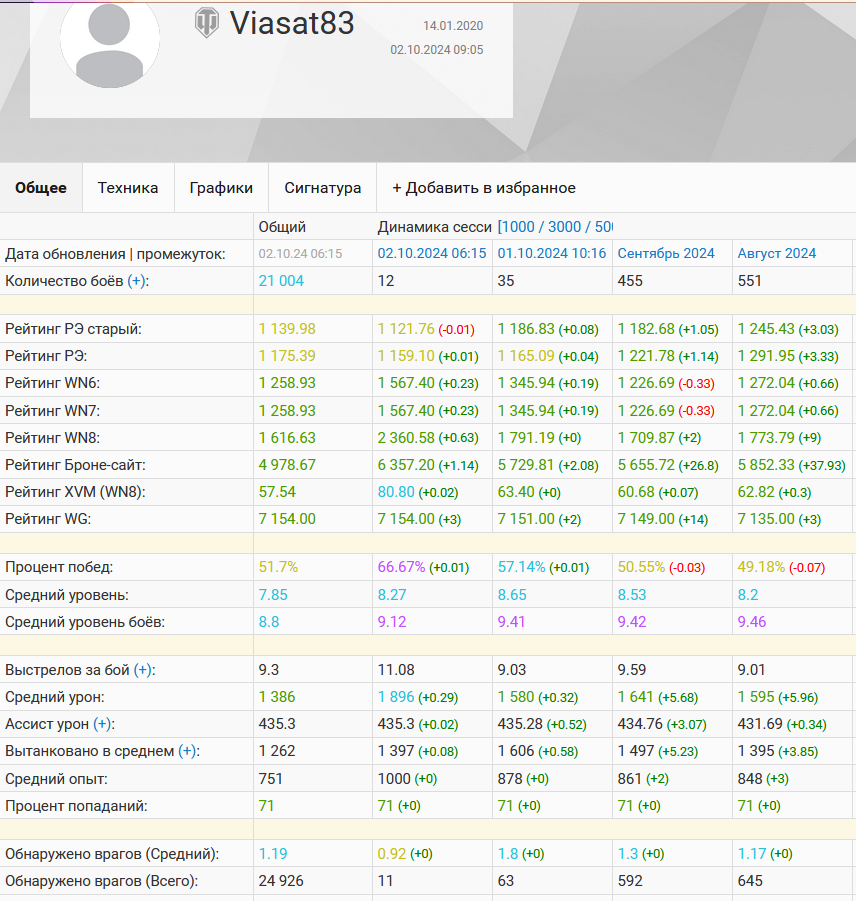
Task: Open the 02.10.2024 06:15 session column header
Action: (x=432, y=254)
